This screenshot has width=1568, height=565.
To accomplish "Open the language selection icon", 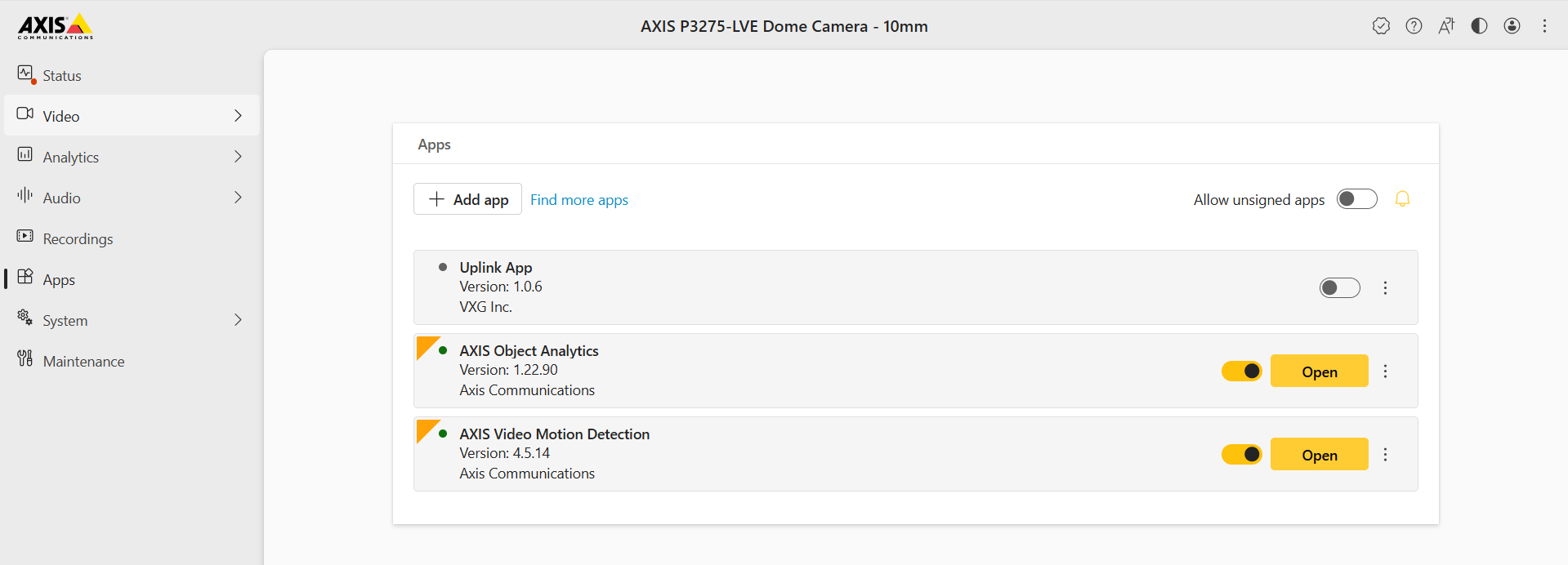I will [1446, 26].
